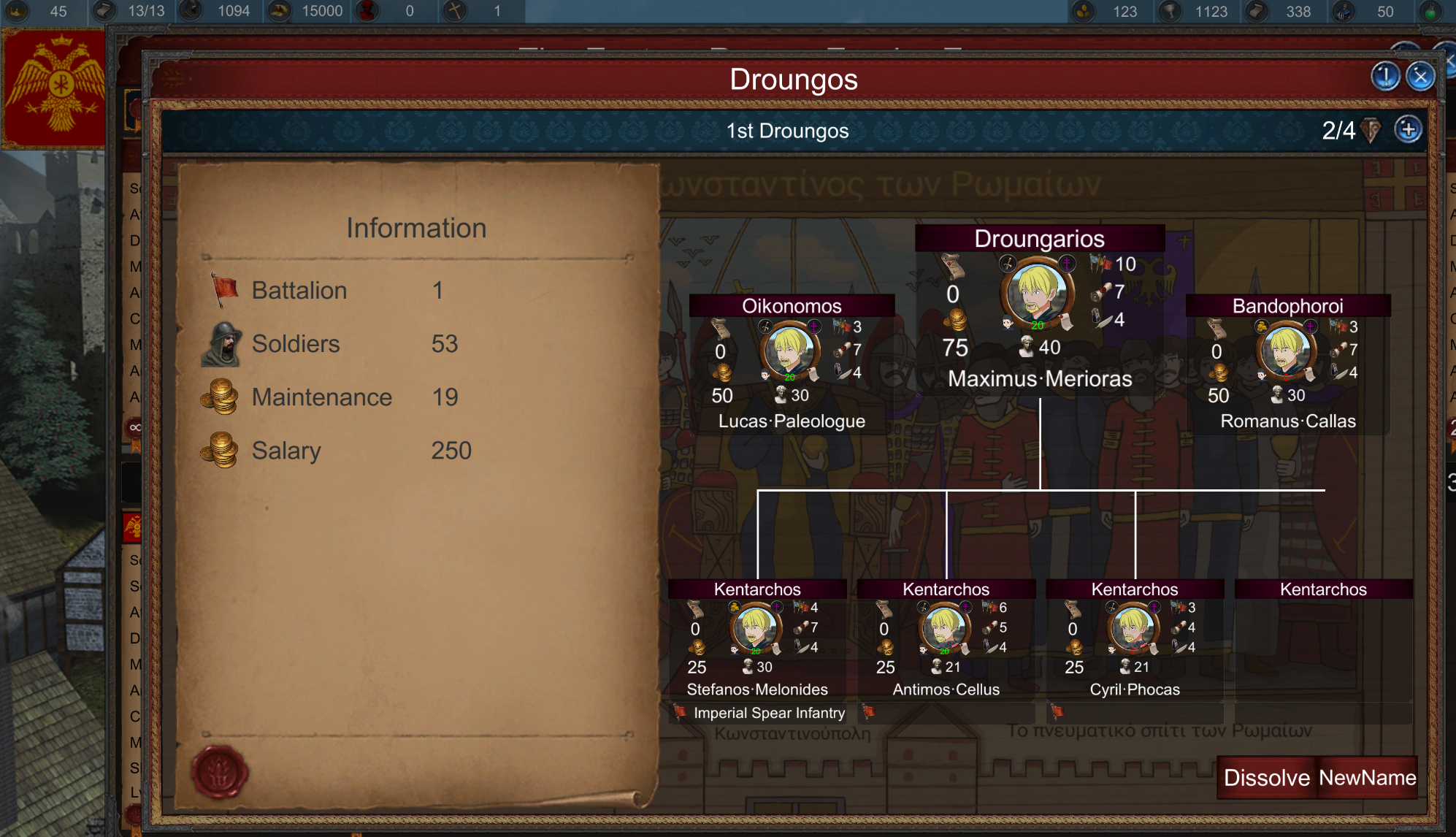Select Cyril Phocas Kentarchos portrait
This screenshot has height=837, width=1456.
pyautogui.click(x=1133, y=627)
